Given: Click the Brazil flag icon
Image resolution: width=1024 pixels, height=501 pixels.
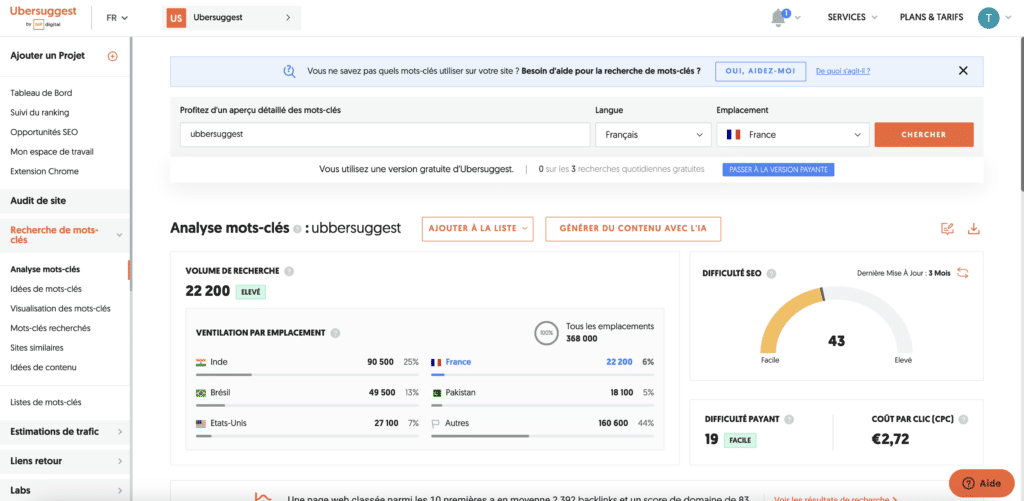Looking at the screenshot, I should pyautogui.click(x=201, y=393).
